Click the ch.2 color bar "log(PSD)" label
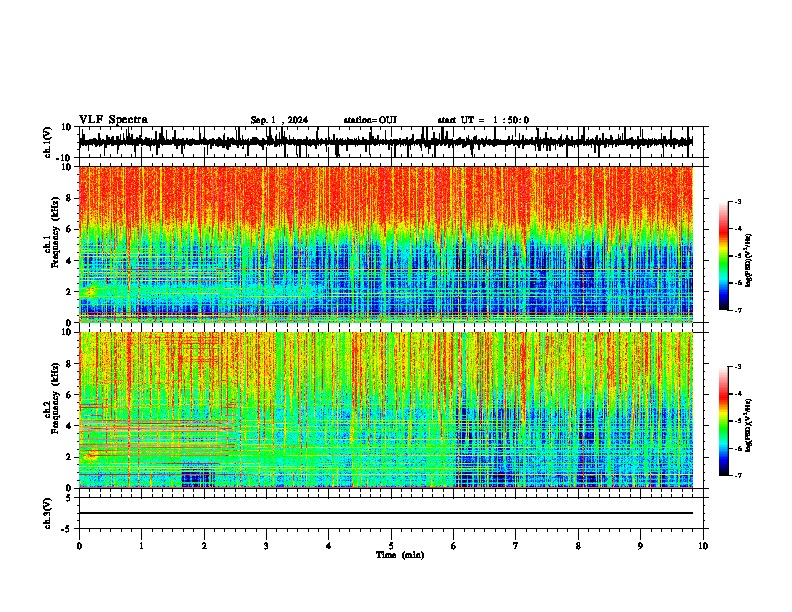This screenshot has width=792, height=612. [x=749, y=424]
